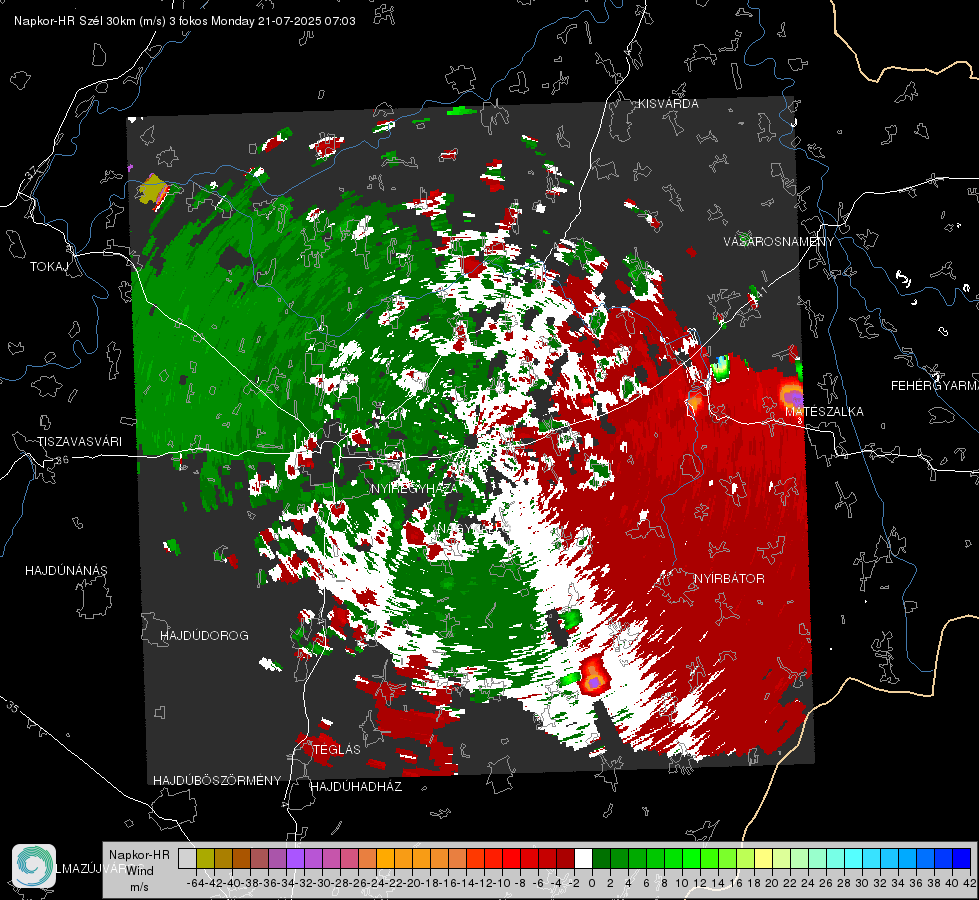
Task: Click the road number 37 marker
Action: (x=31, y=171)
